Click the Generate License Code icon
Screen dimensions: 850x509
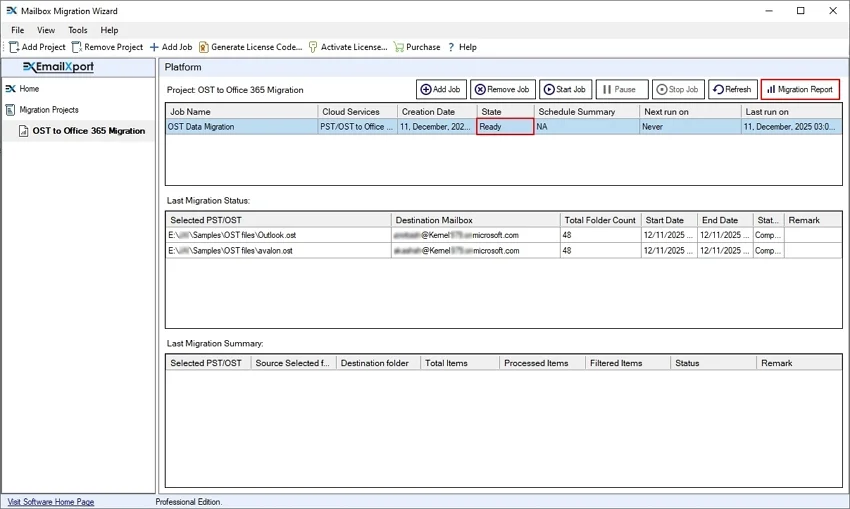pos(203,47)
